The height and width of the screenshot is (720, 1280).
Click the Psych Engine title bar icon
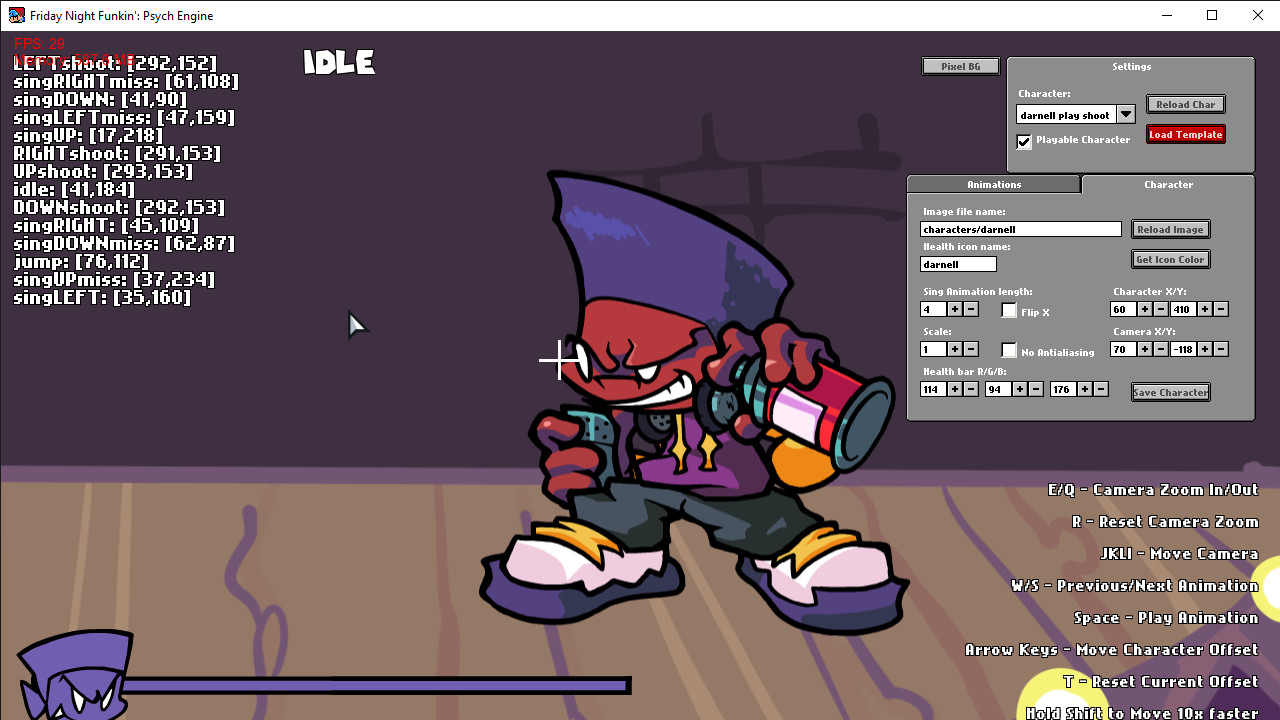pyautogui.click(x=16, y=15)
